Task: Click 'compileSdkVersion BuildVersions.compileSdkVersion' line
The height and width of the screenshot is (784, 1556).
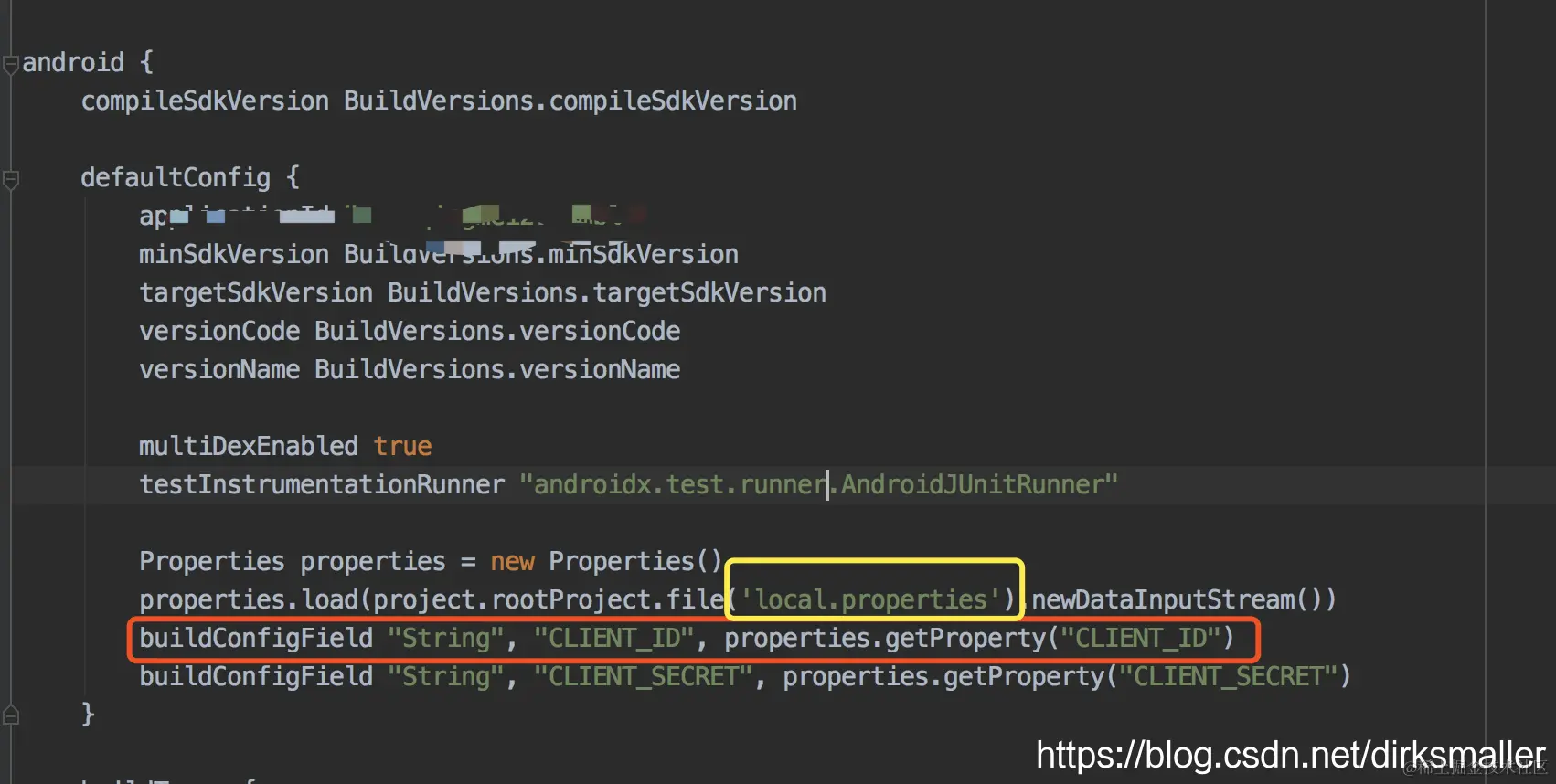Action: 439,101
